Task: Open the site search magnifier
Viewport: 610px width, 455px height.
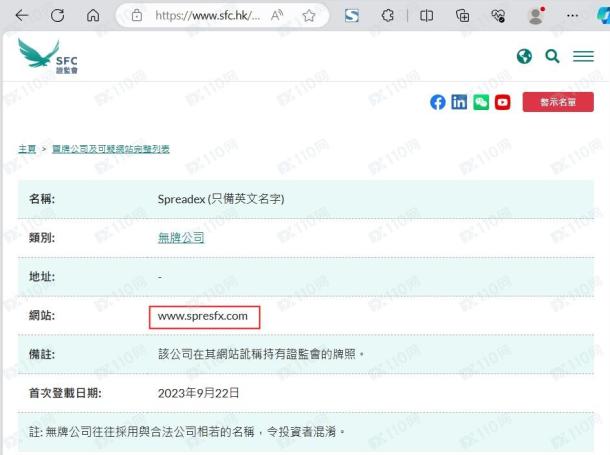Action: point(552,56)
